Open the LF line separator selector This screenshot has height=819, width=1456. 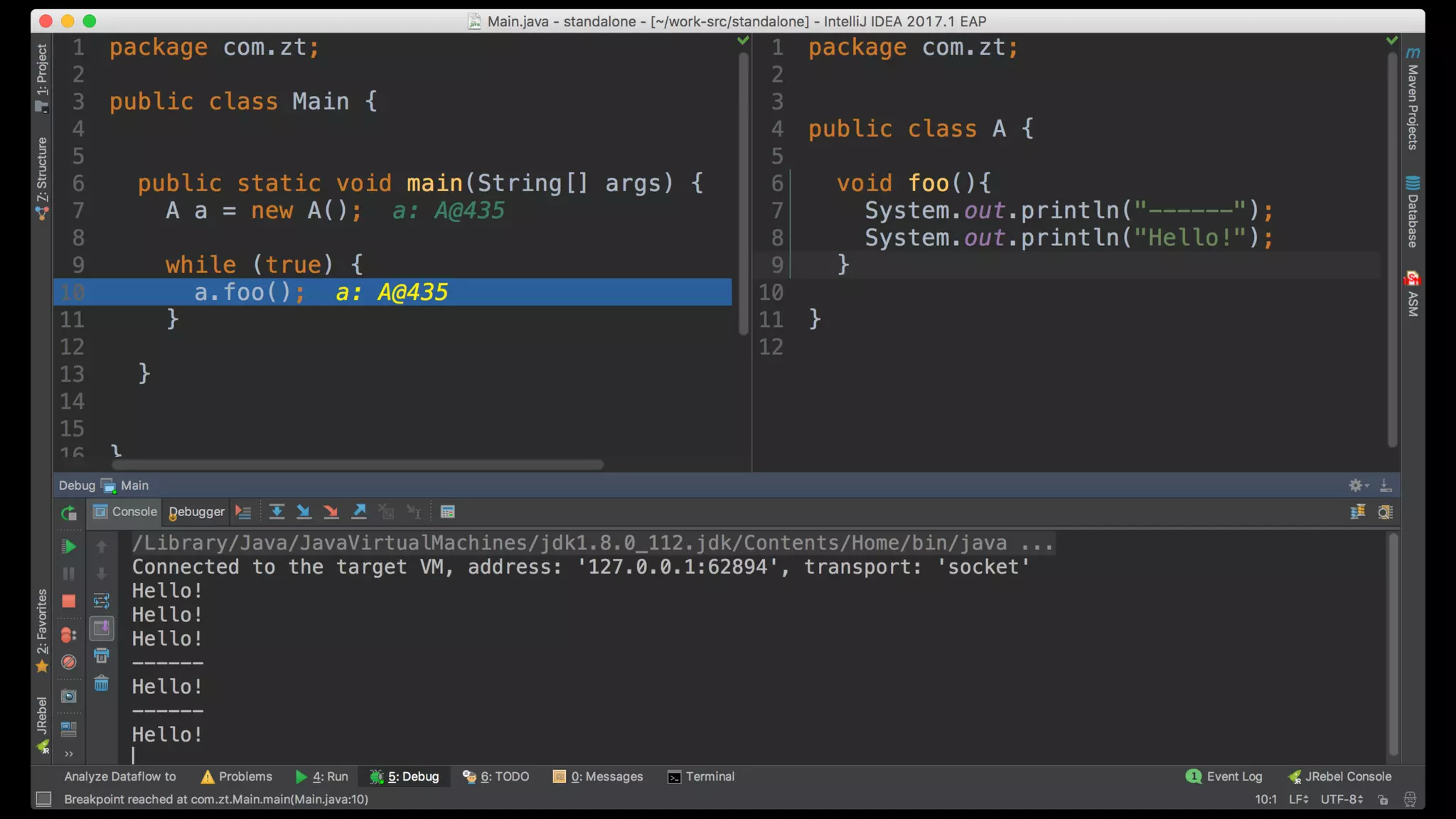(x=1298, y=799)
